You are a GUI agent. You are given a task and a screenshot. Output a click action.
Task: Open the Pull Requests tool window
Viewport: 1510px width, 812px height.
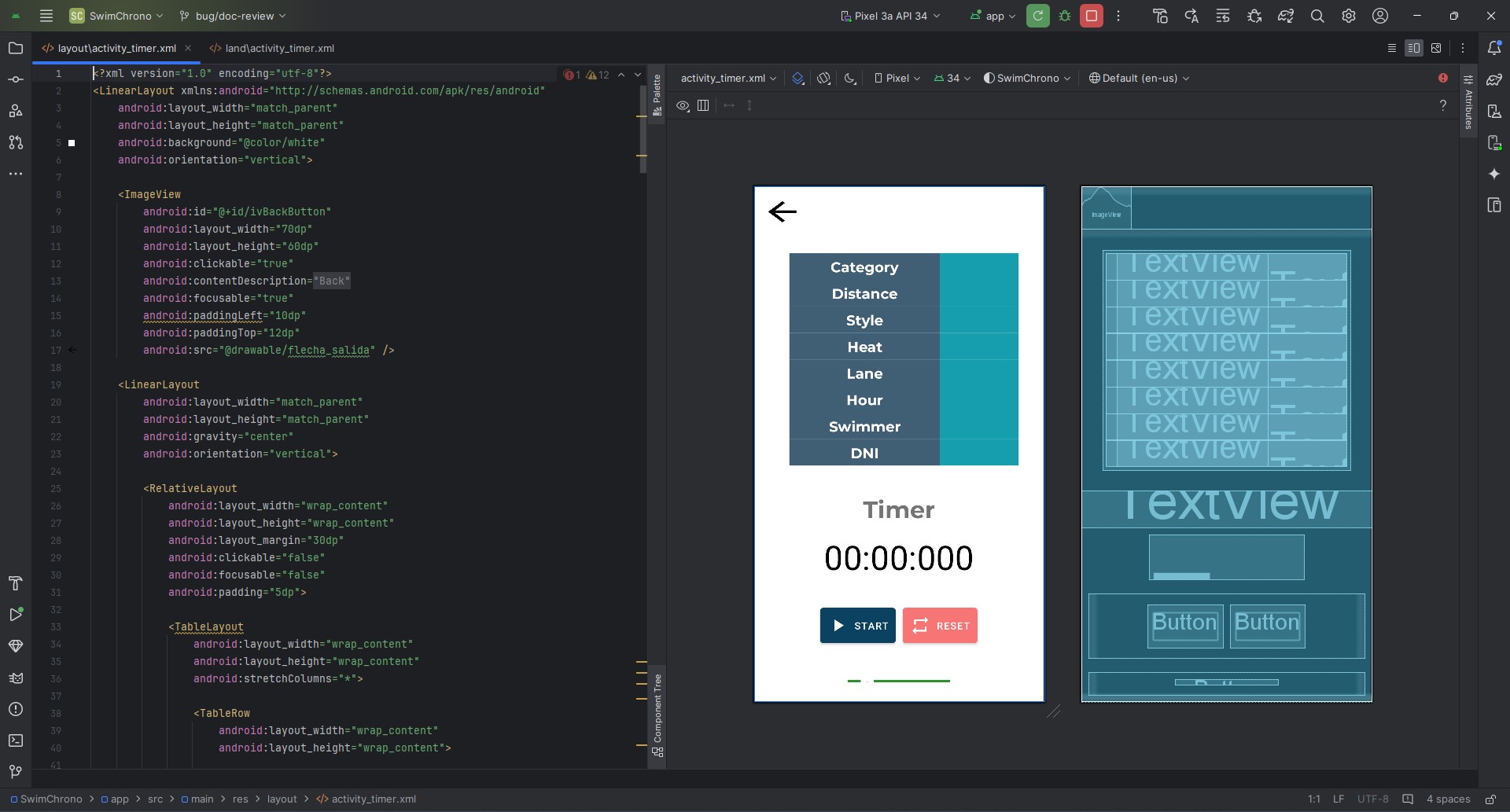(16, 142)
